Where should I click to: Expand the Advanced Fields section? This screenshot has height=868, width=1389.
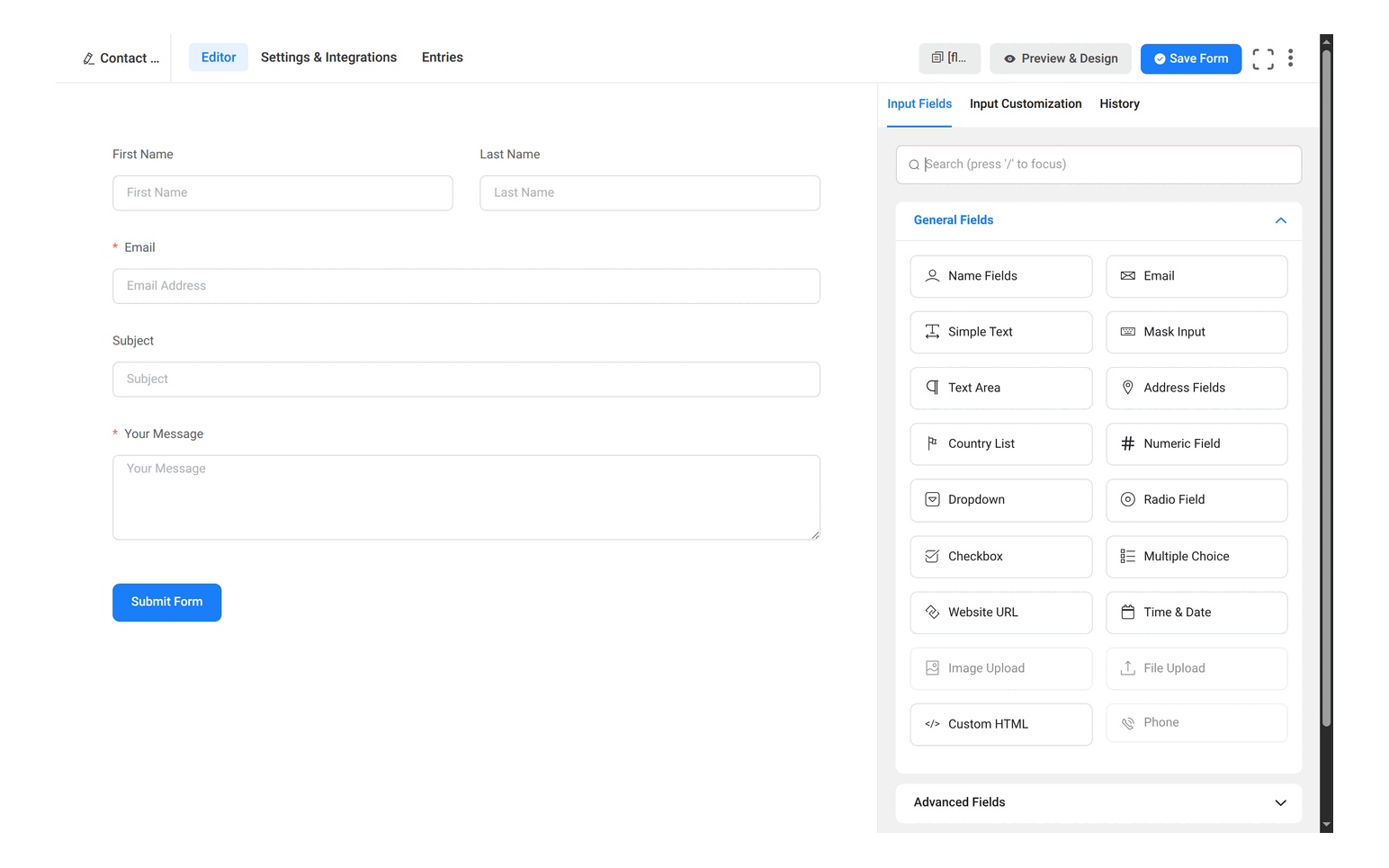coord(1098,802)
